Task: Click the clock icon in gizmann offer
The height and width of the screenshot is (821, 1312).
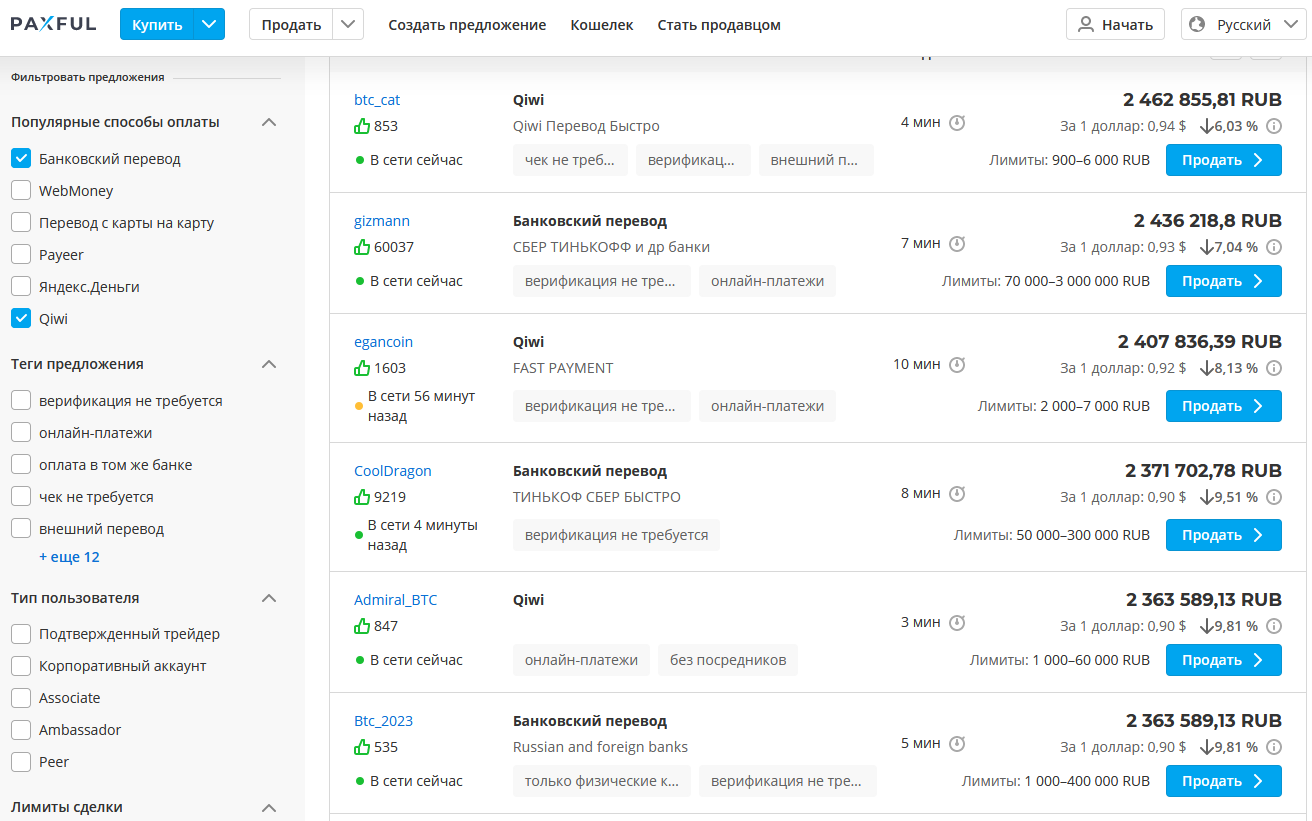Action: [957, 244]
